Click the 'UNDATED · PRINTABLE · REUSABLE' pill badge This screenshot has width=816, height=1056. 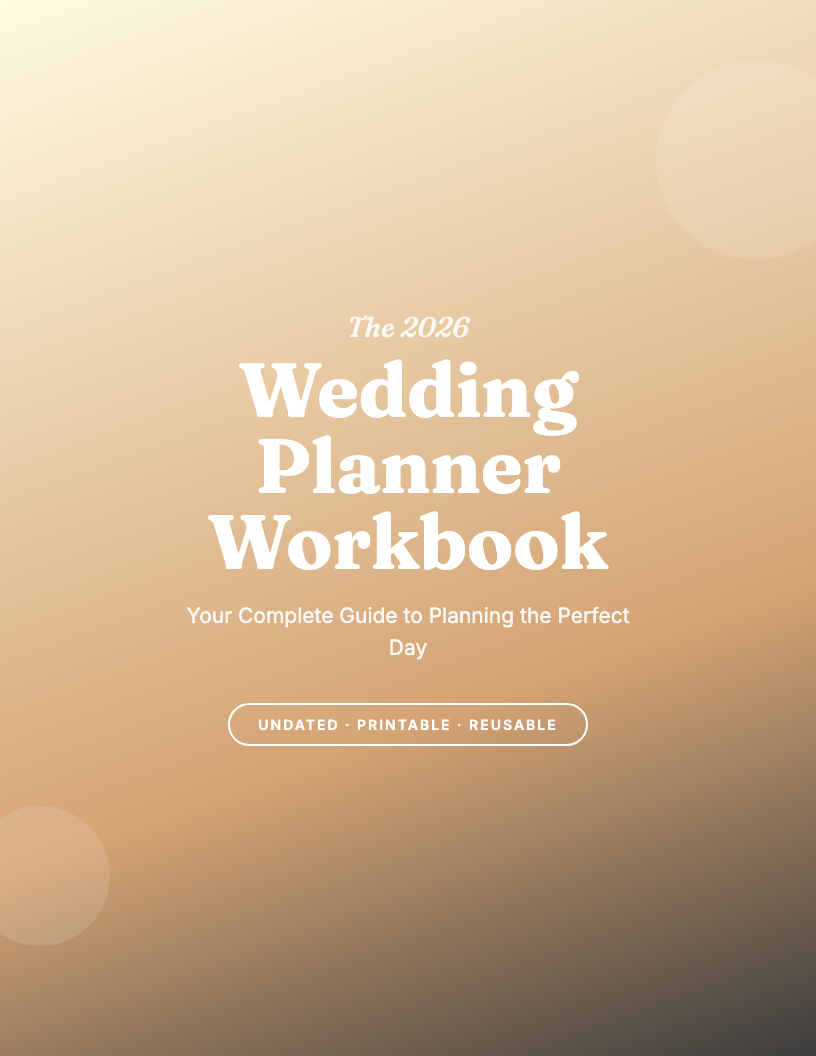point(408,725)
